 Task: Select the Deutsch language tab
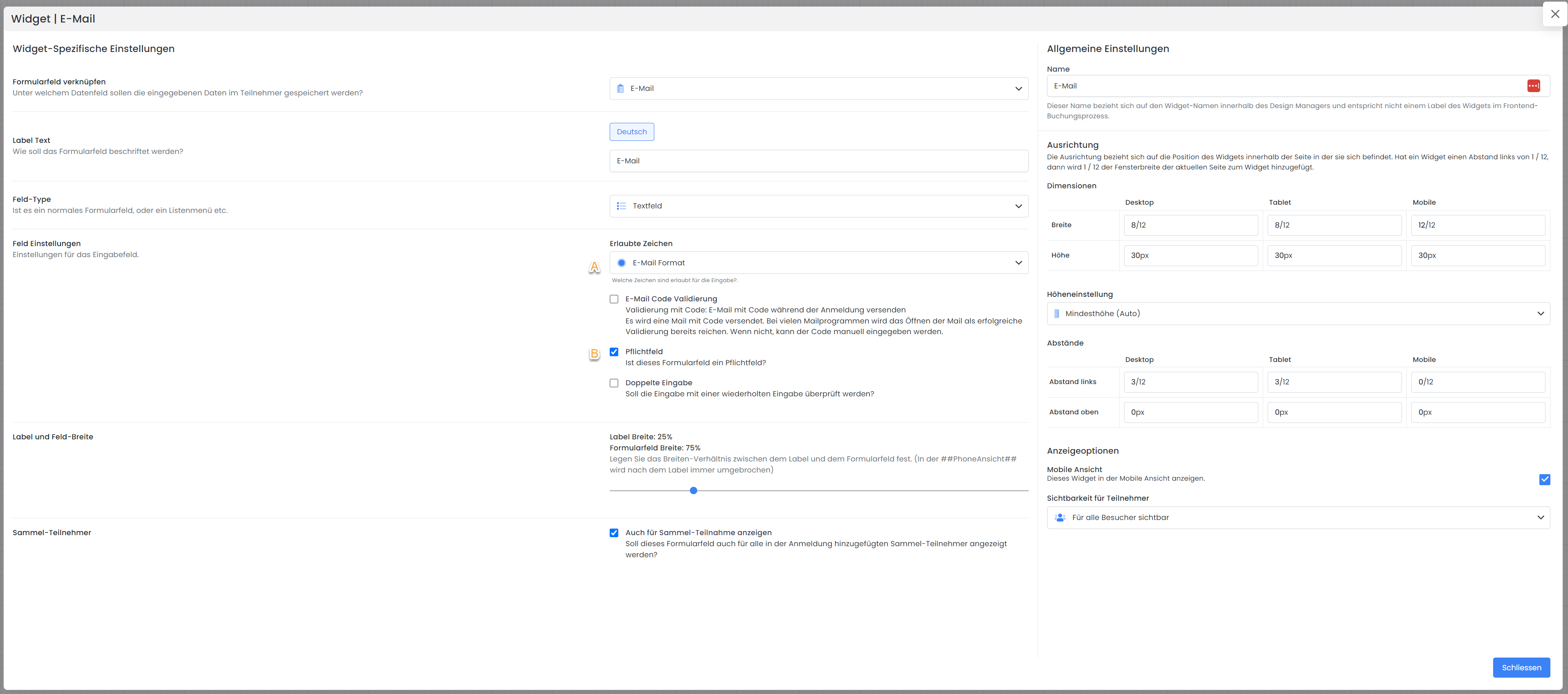pyautogui.click(x=631, y=131)
